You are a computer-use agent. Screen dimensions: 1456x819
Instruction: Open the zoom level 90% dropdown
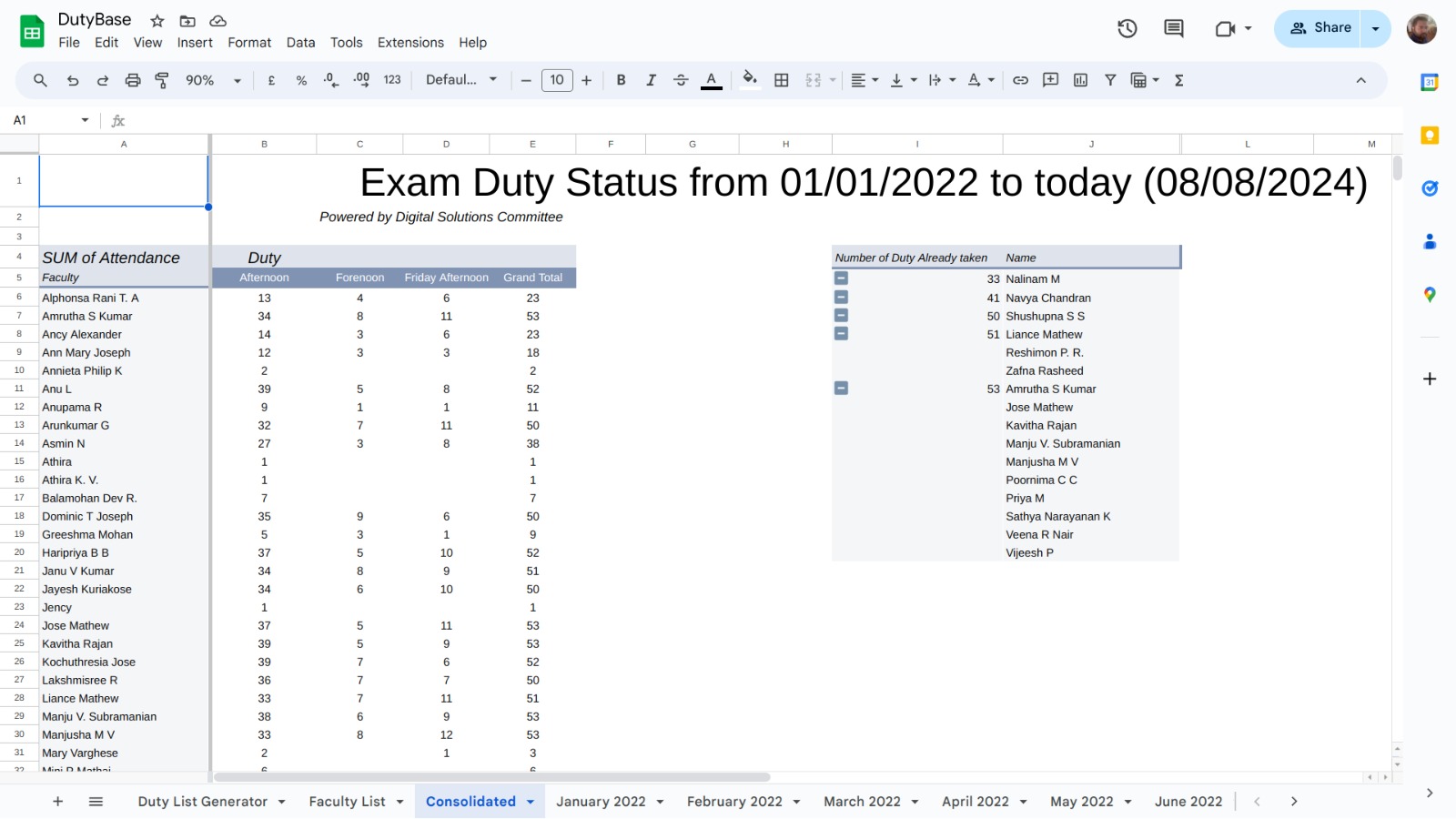tap(213, 80)
